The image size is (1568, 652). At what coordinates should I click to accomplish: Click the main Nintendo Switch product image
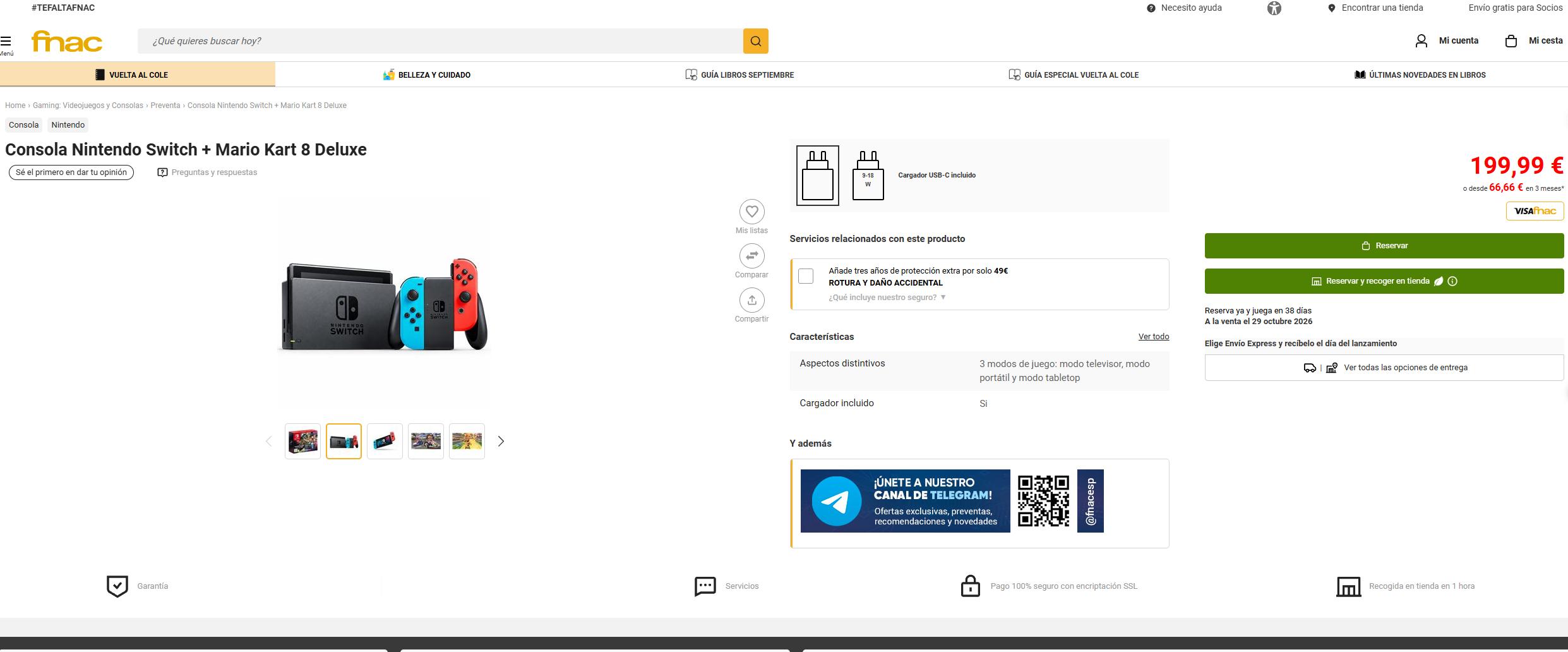point(384,303)
